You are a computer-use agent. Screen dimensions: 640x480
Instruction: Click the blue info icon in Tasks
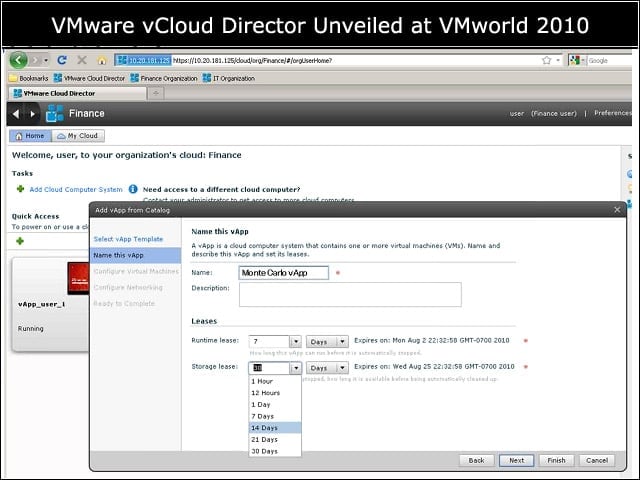point(133,189)
